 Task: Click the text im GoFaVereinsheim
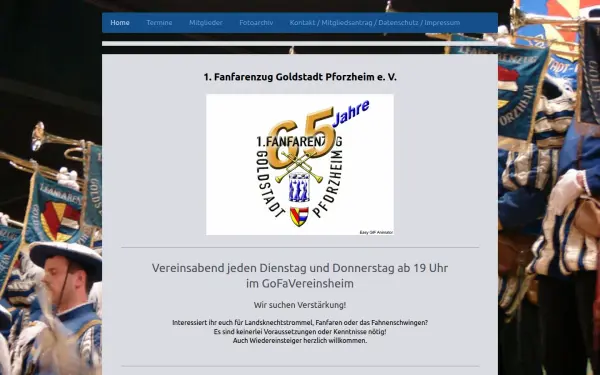300,284
